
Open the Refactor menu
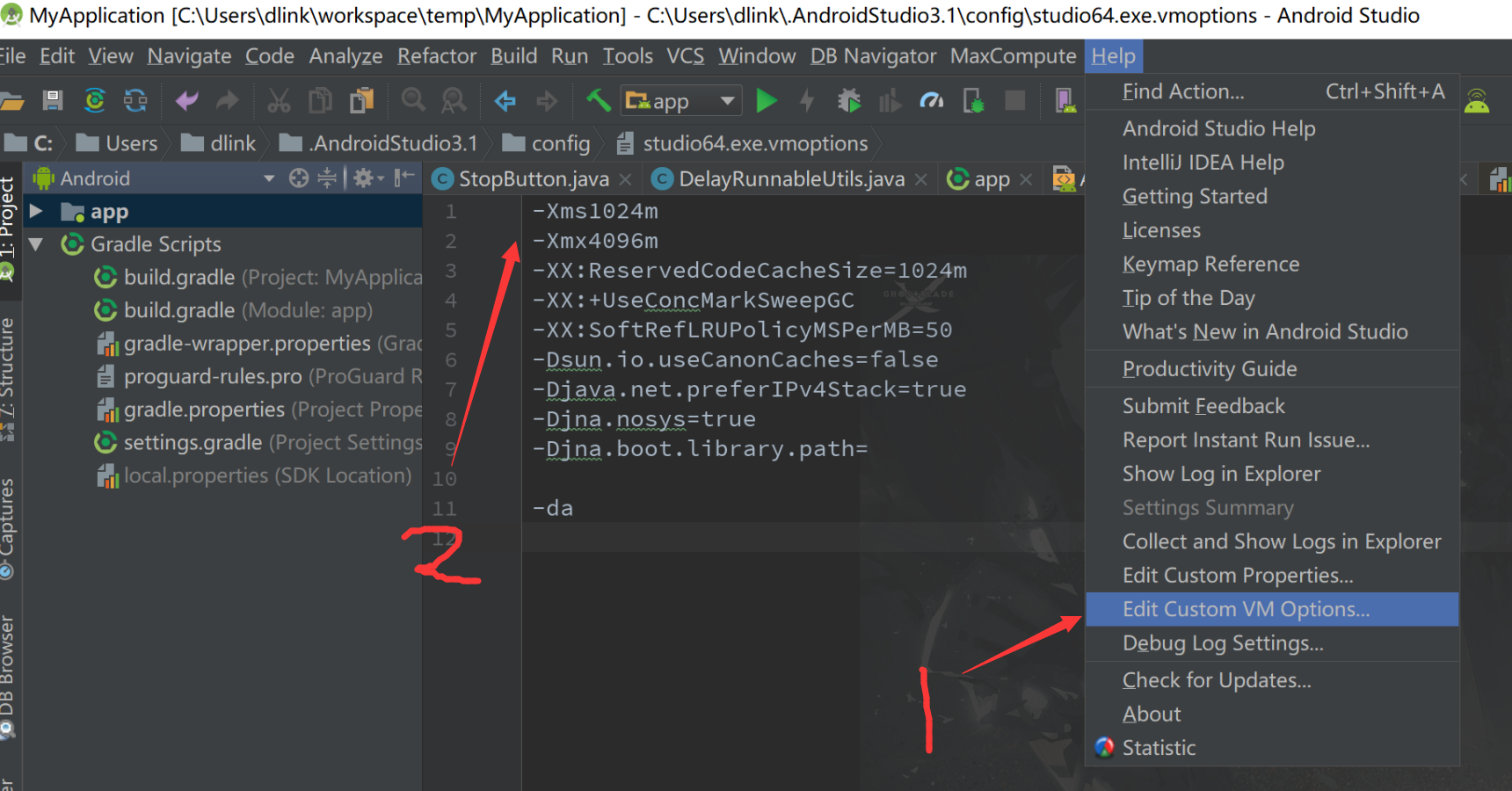click(437, 56)
